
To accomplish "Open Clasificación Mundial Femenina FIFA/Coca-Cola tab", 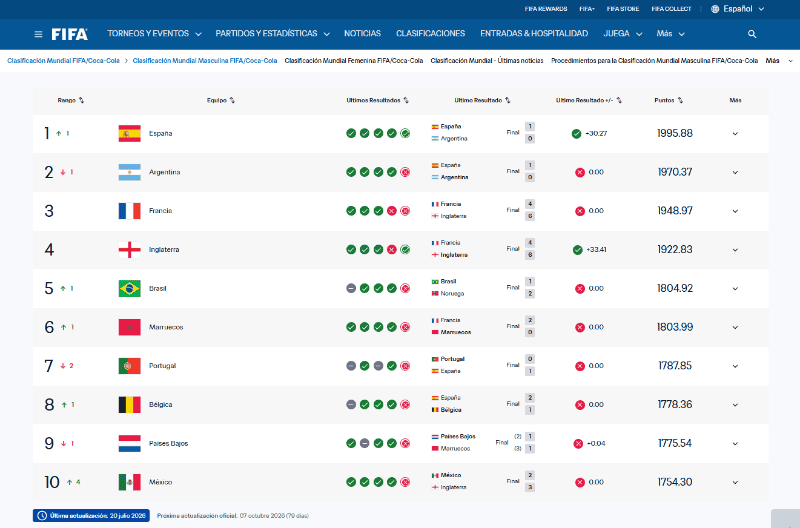I will [x=354, y=61].
